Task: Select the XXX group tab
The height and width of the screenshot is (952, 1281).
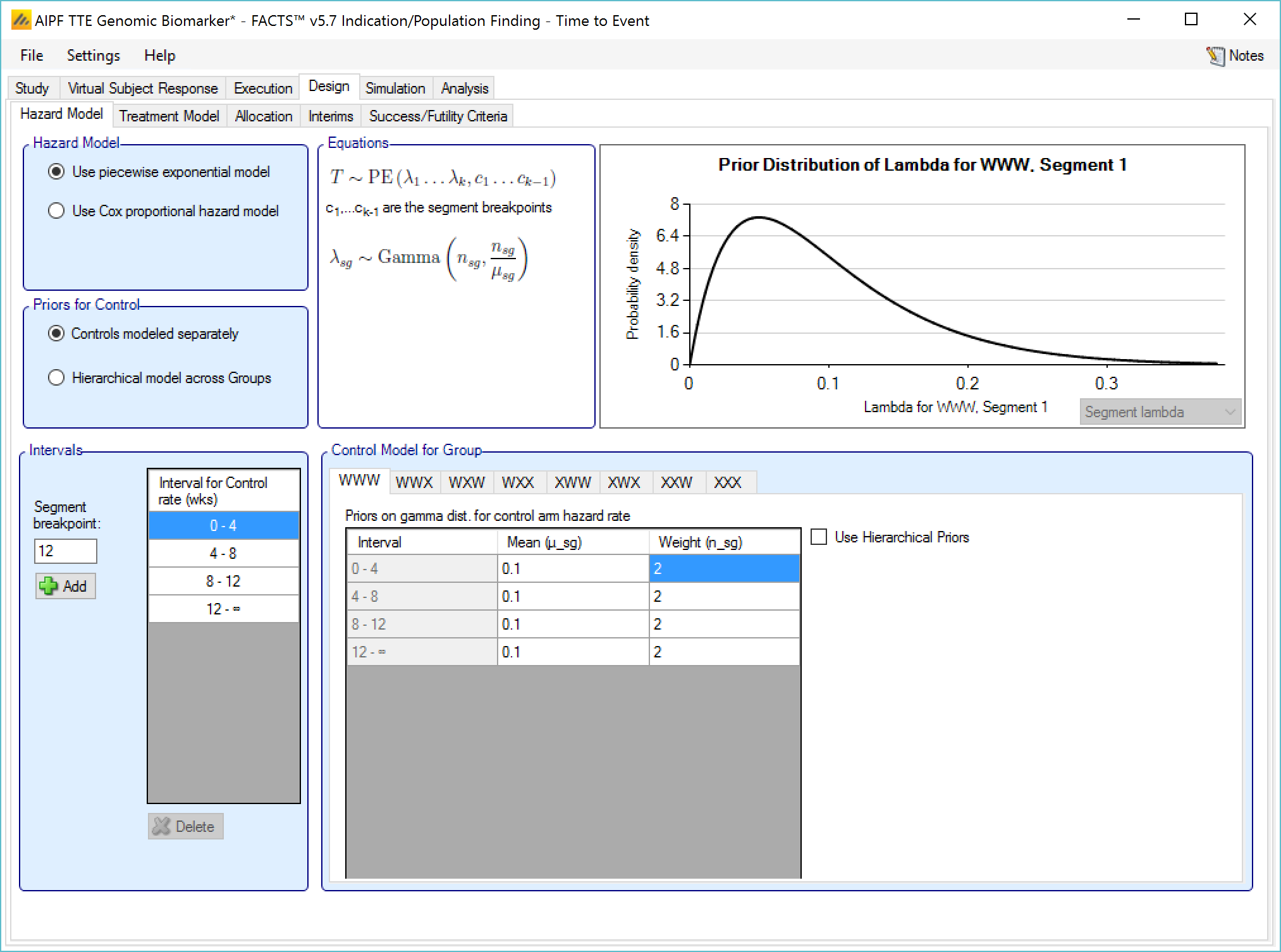Action: pos(726,483)
